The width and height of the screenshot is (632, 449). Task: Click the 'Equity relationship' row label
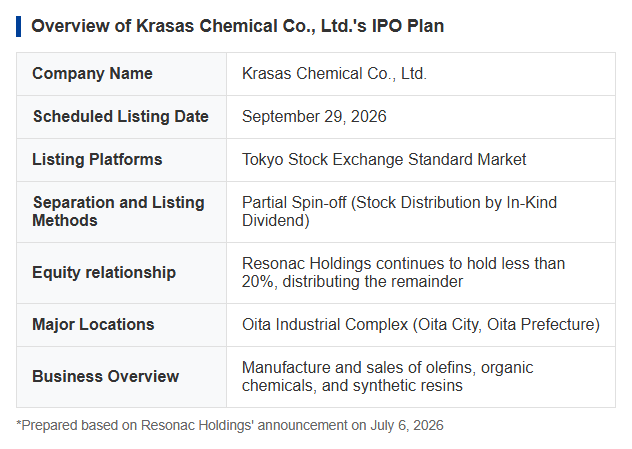click(x=104, y=273)
